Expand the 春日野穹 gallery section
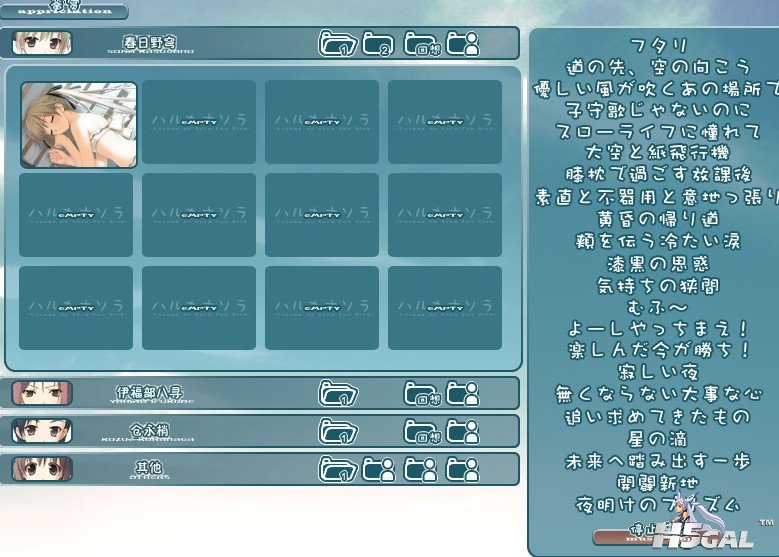The width and height of the screenshot is (779, 557). tap(259, 43)
